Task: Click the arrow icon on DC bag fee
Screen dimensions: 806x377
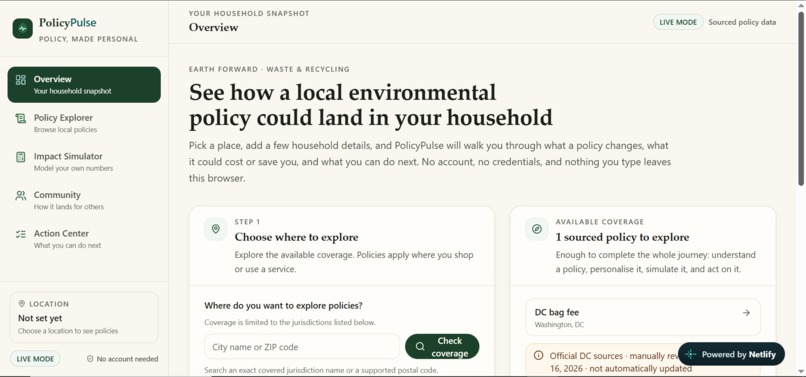Action: (746, 313)
